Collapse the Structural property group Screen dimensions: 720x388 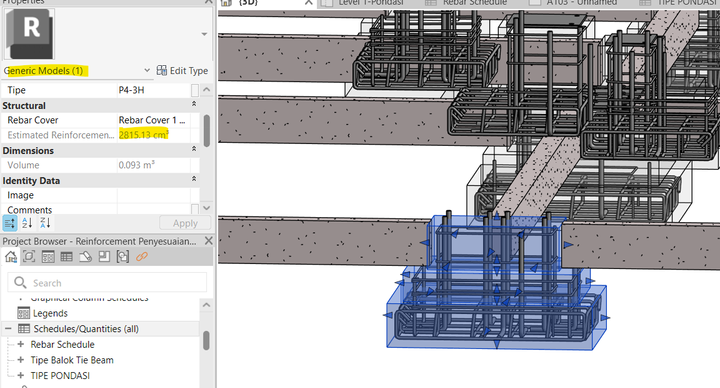click(194, 105)
